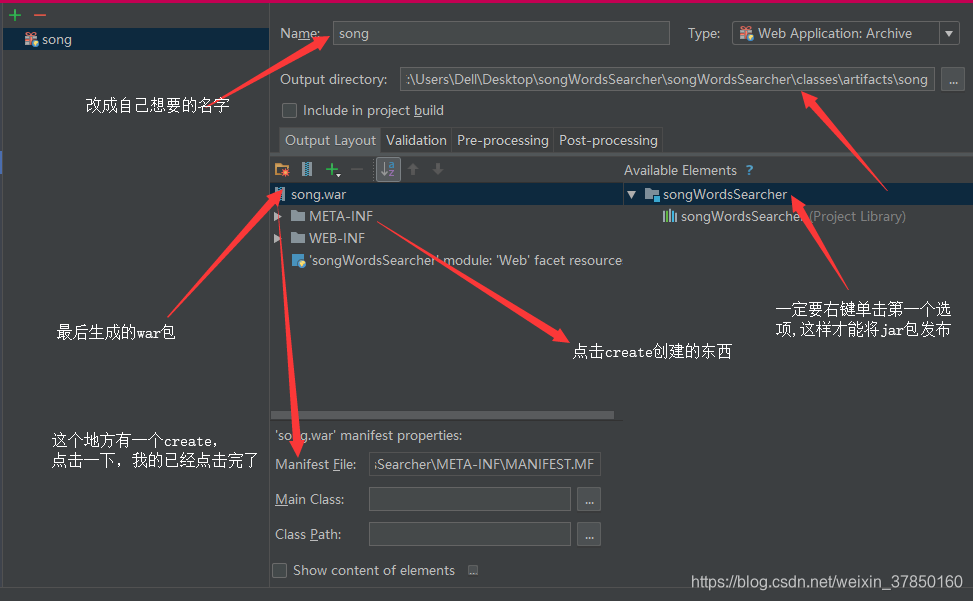Click the add copy of green plus

pos(333,169)
